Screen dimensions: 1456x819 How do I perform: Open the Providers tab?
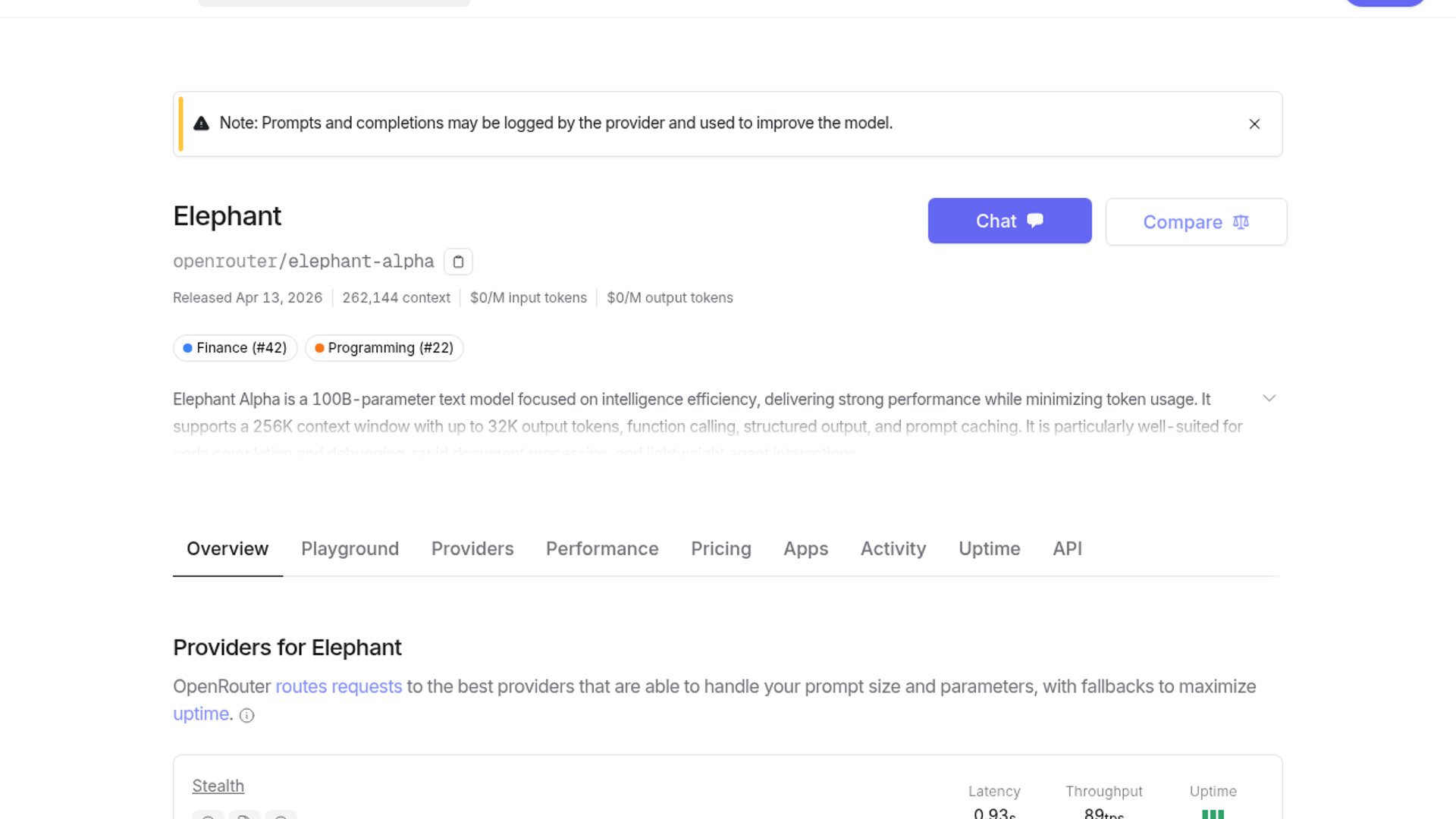tap(472, 548)
